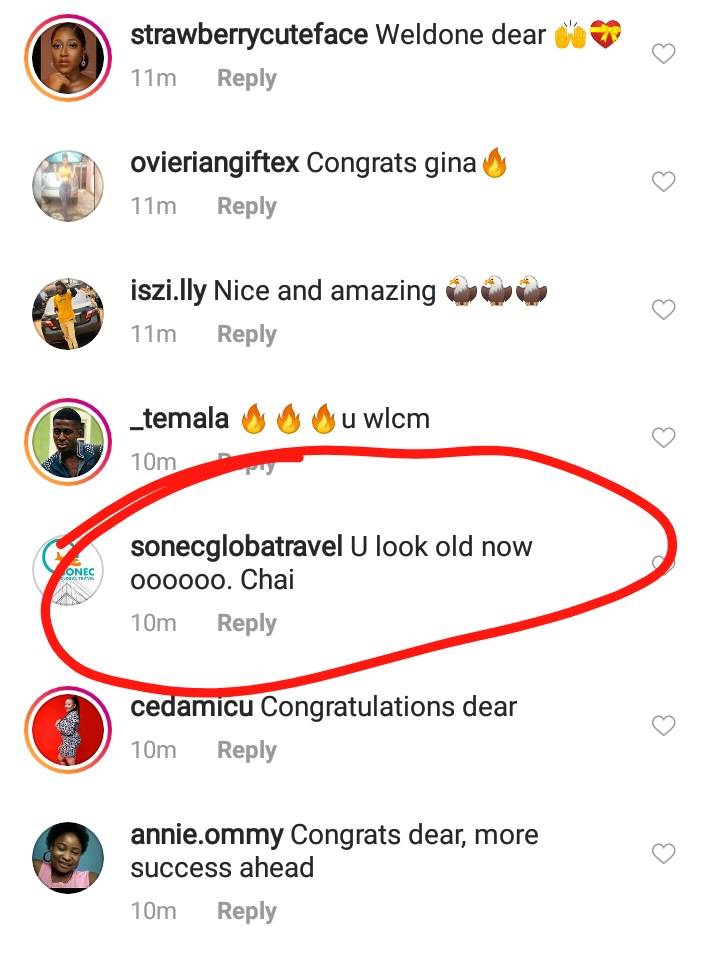Like cedamicu's Congratulations comment
The image size is (720, 958).
pyautogui.click(x=664, y=725)
